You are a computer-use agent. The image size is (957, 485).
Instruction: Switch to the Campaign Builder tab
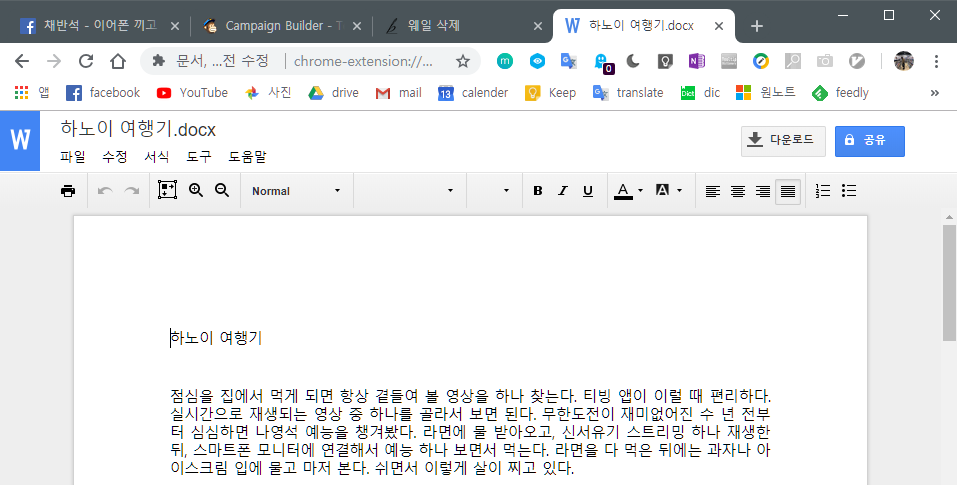click(283, 26)
